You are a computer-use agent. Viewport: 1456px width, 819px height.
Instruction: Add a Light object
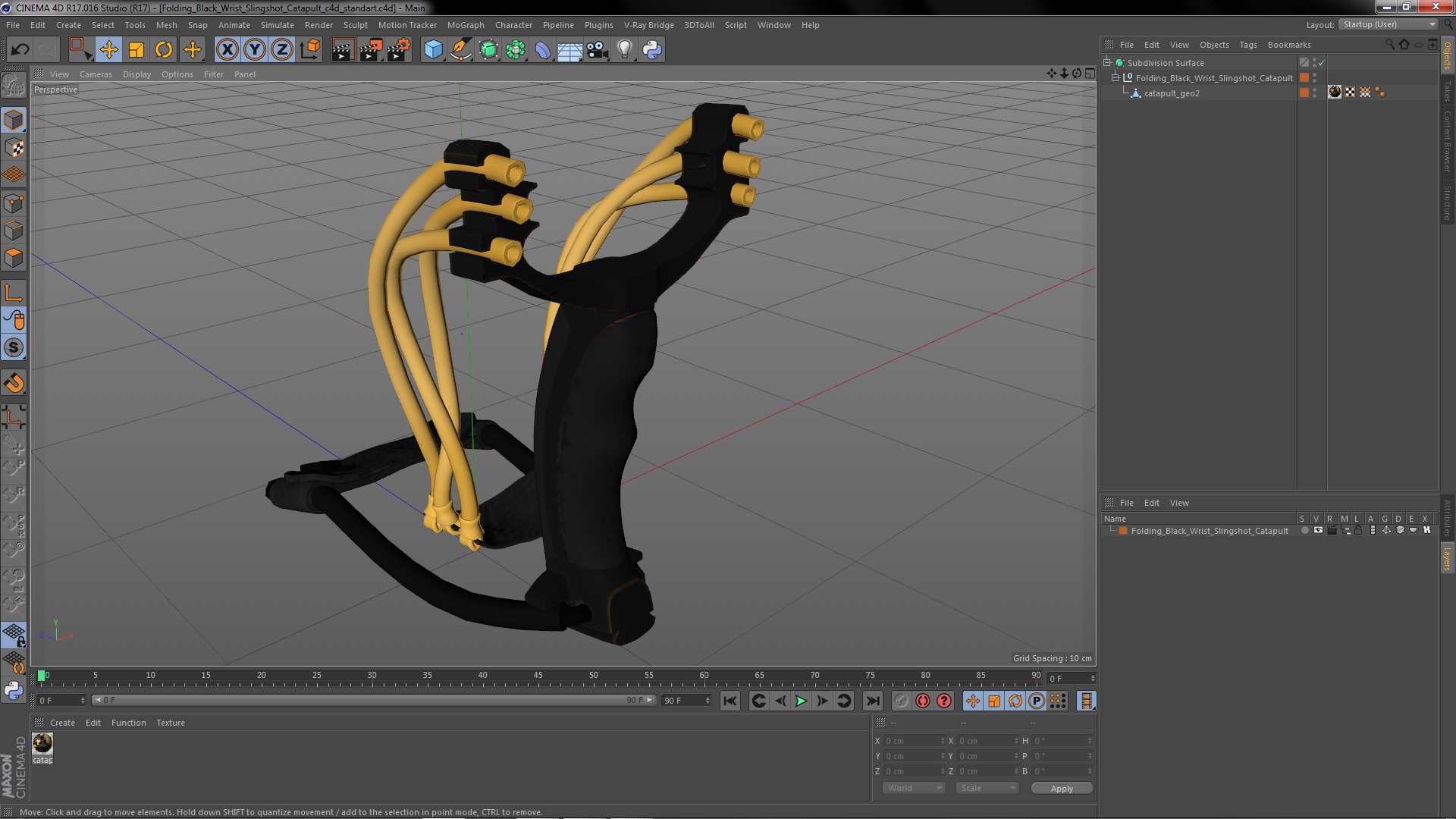(624, 50)
